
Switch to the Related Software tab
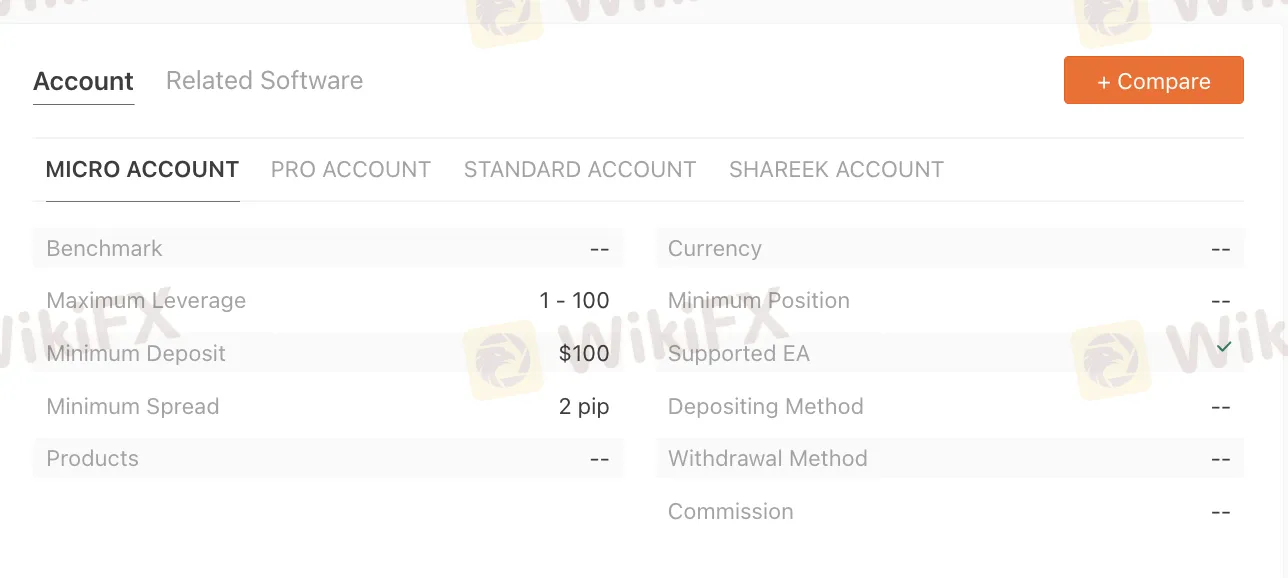tap(264, 81)
